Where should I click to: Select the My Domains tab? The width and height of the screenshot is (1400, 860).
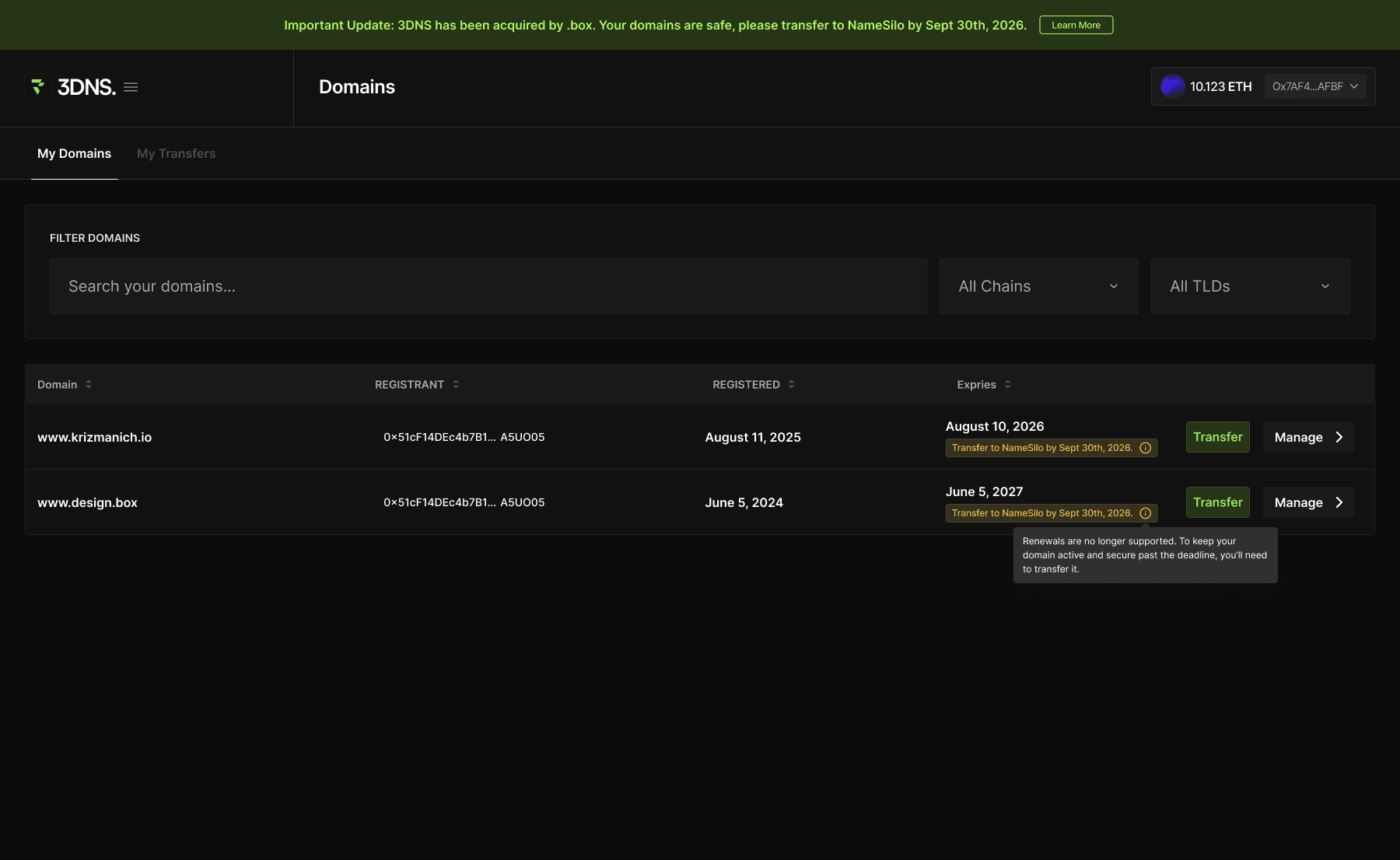pyautogui.click(x=74, y=153)
